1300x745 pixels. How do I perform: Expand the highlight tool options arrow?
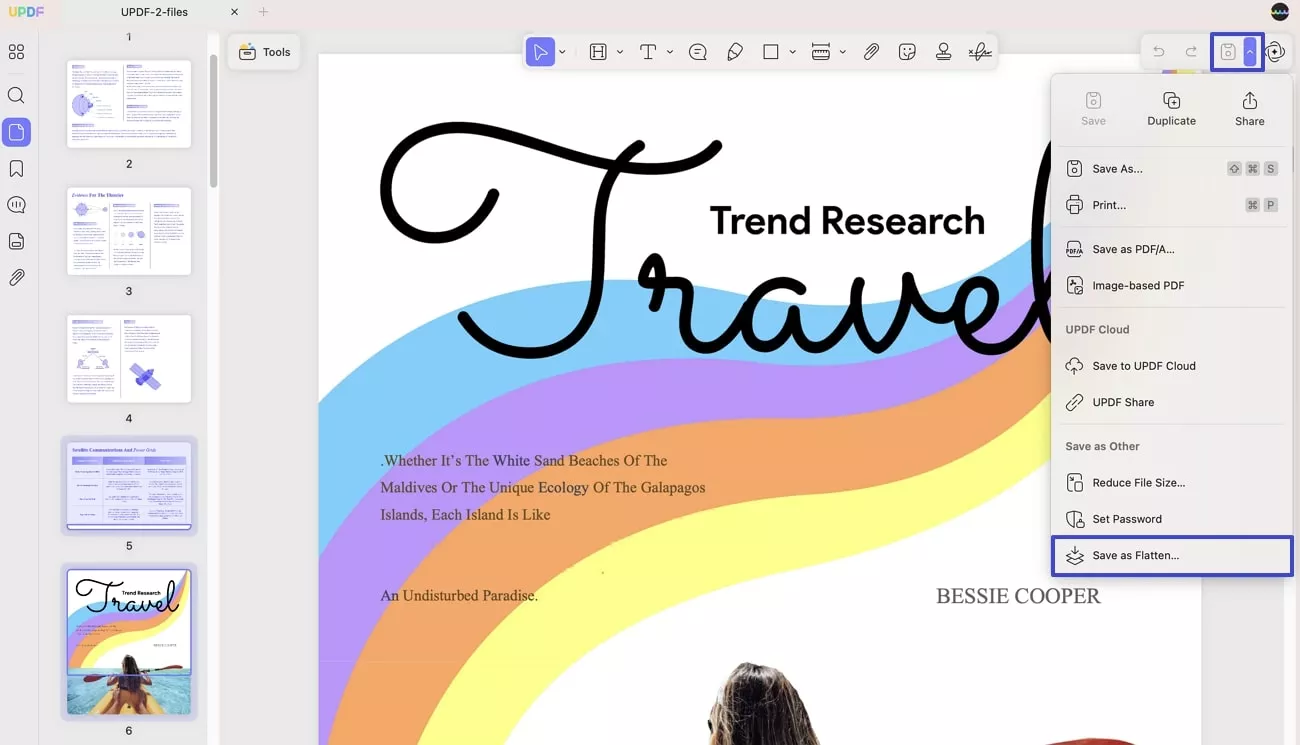coord(620,52)
